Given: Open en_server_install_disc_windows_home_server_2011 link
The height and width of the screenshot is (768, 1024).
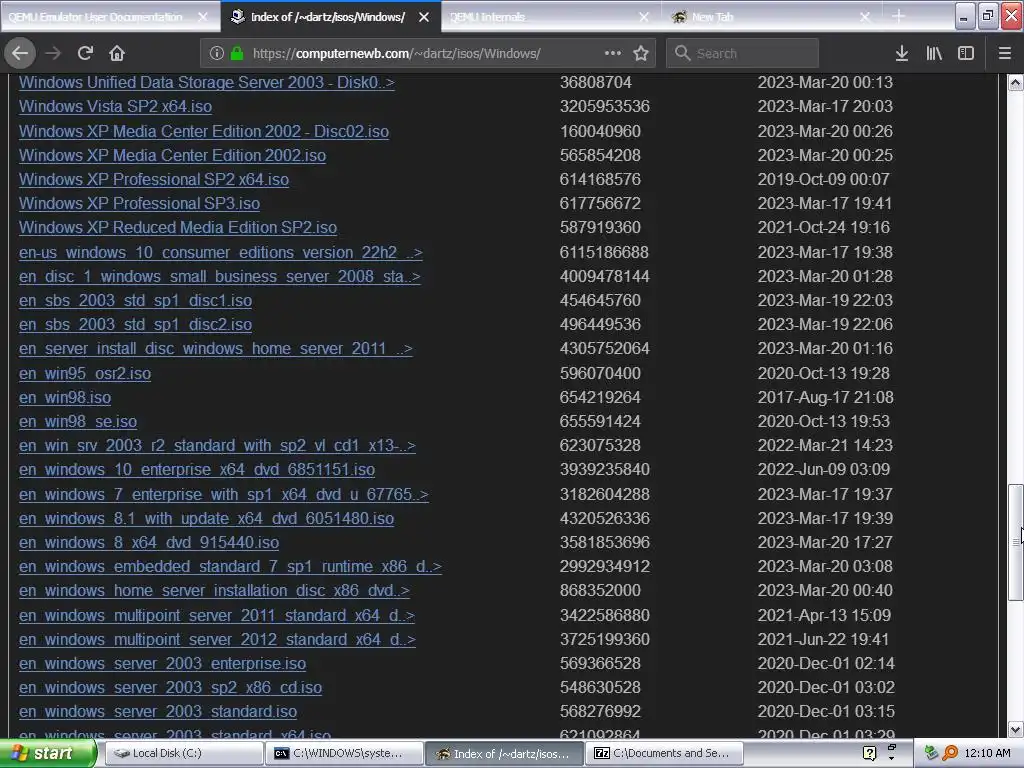Looking at the screenshot, I should point(216,349).
